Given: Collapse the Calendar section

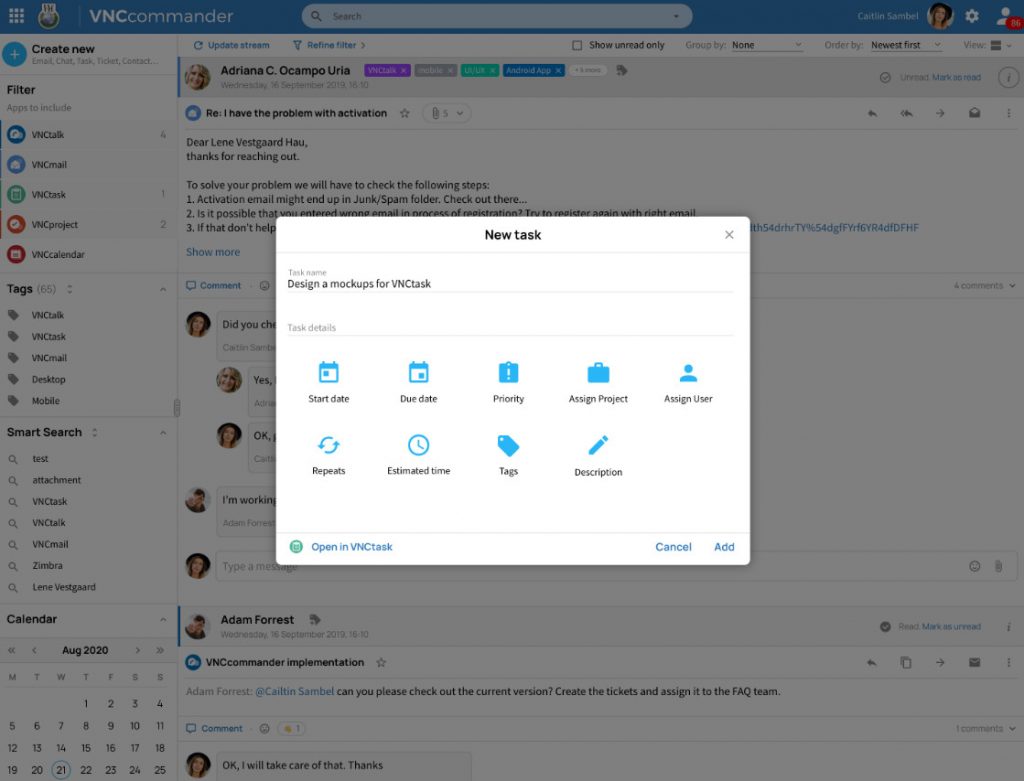Looking at the screenshot, I should point(163,620).
